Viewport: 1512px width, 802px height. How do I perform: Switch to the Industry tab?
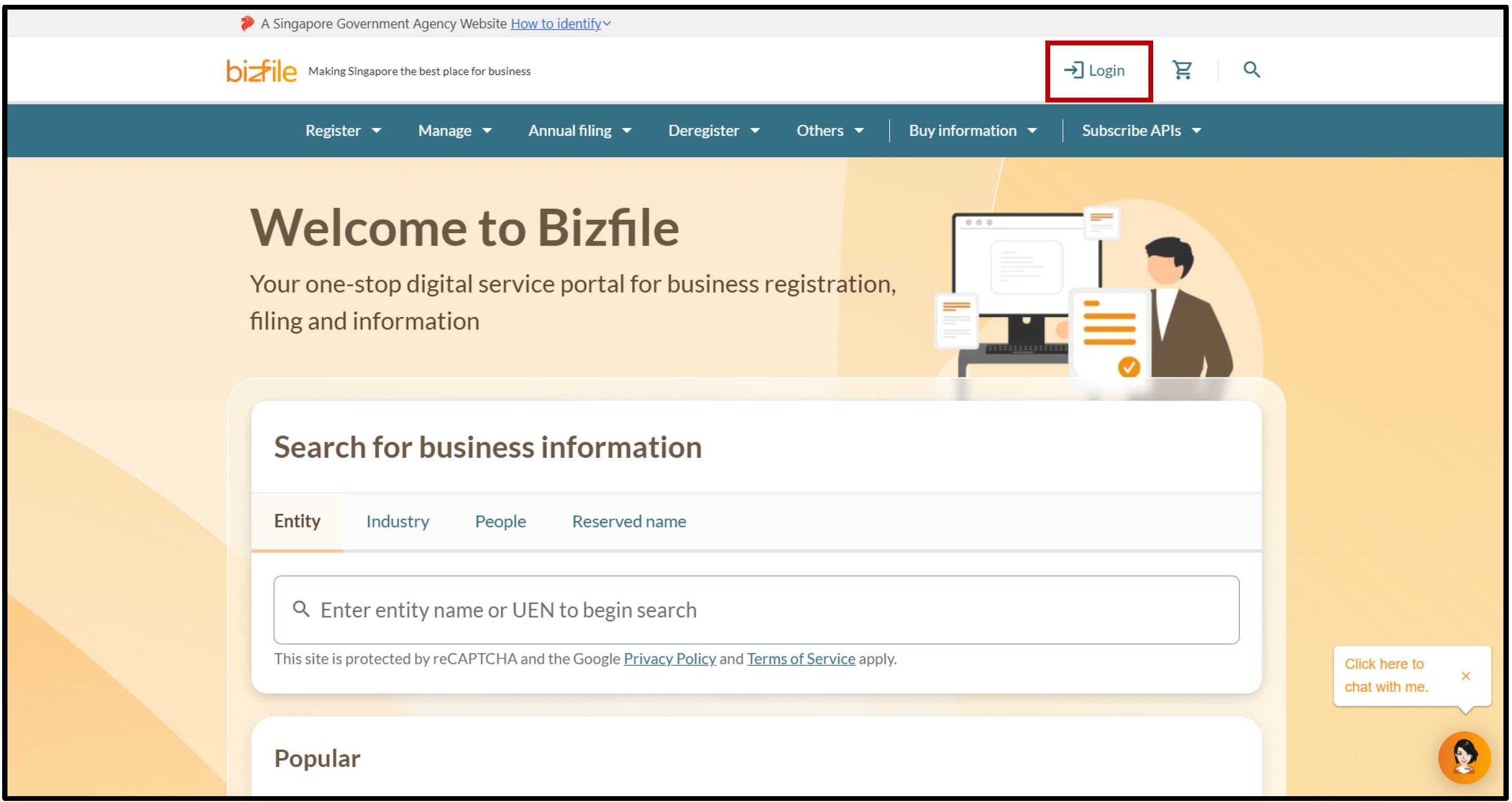[397, 521]
